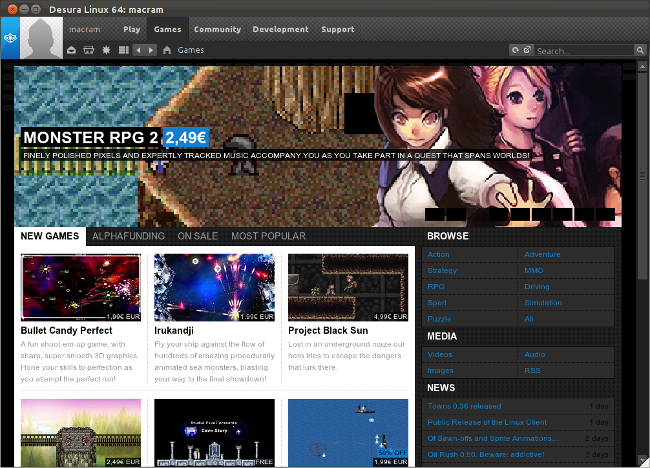
Task: Open the Development tab
Action: point(281,29)
